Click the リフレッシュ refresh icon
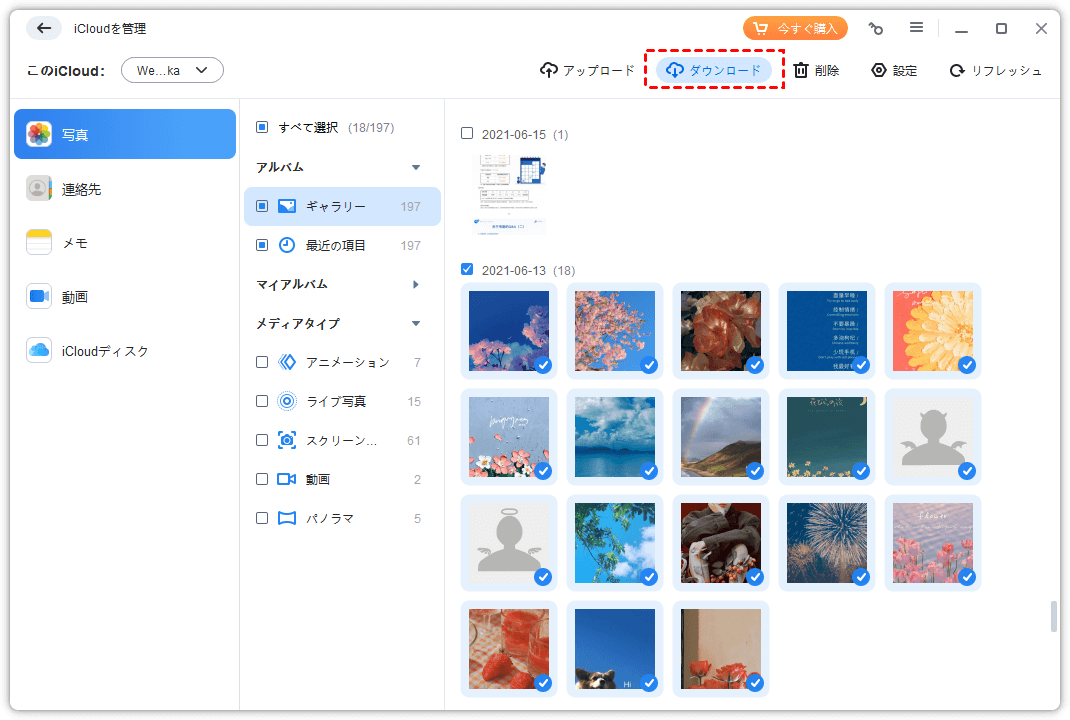This screenshot has height=720, width=1070. tap(957, 70)
